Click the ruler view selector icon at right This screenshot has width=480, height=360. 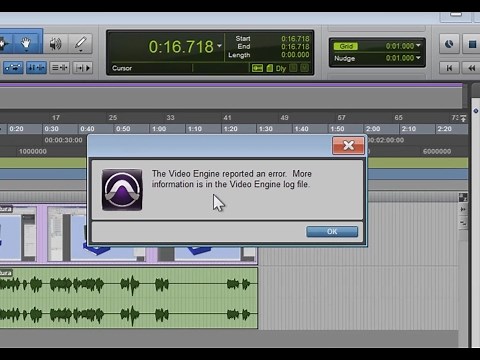pos(463,118)
